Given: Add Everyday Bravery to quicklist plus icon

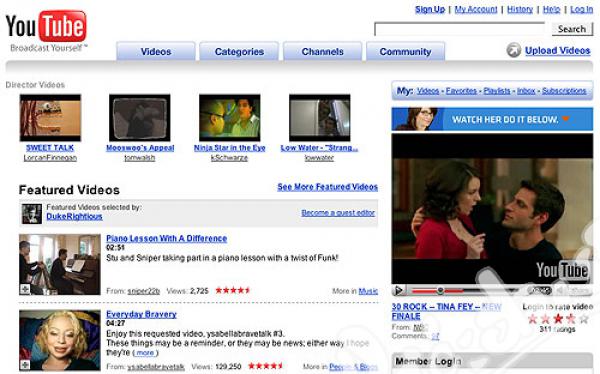Looking at the screenshot, I should click(x=25, y=365).
